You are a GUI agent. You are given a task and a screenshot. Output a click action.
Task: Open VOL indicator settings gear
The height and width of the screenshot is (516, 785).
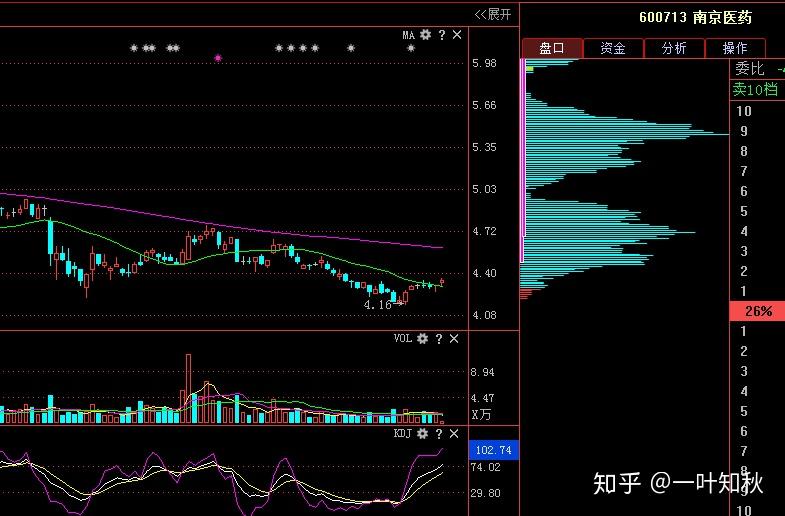point(423,339)
